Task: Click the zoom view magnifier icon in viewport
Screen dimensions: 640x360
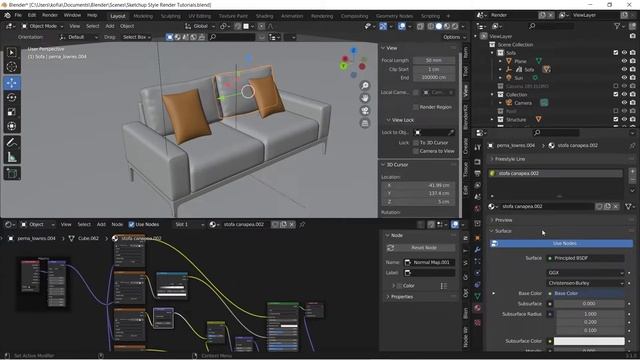Action: (365, 85)
